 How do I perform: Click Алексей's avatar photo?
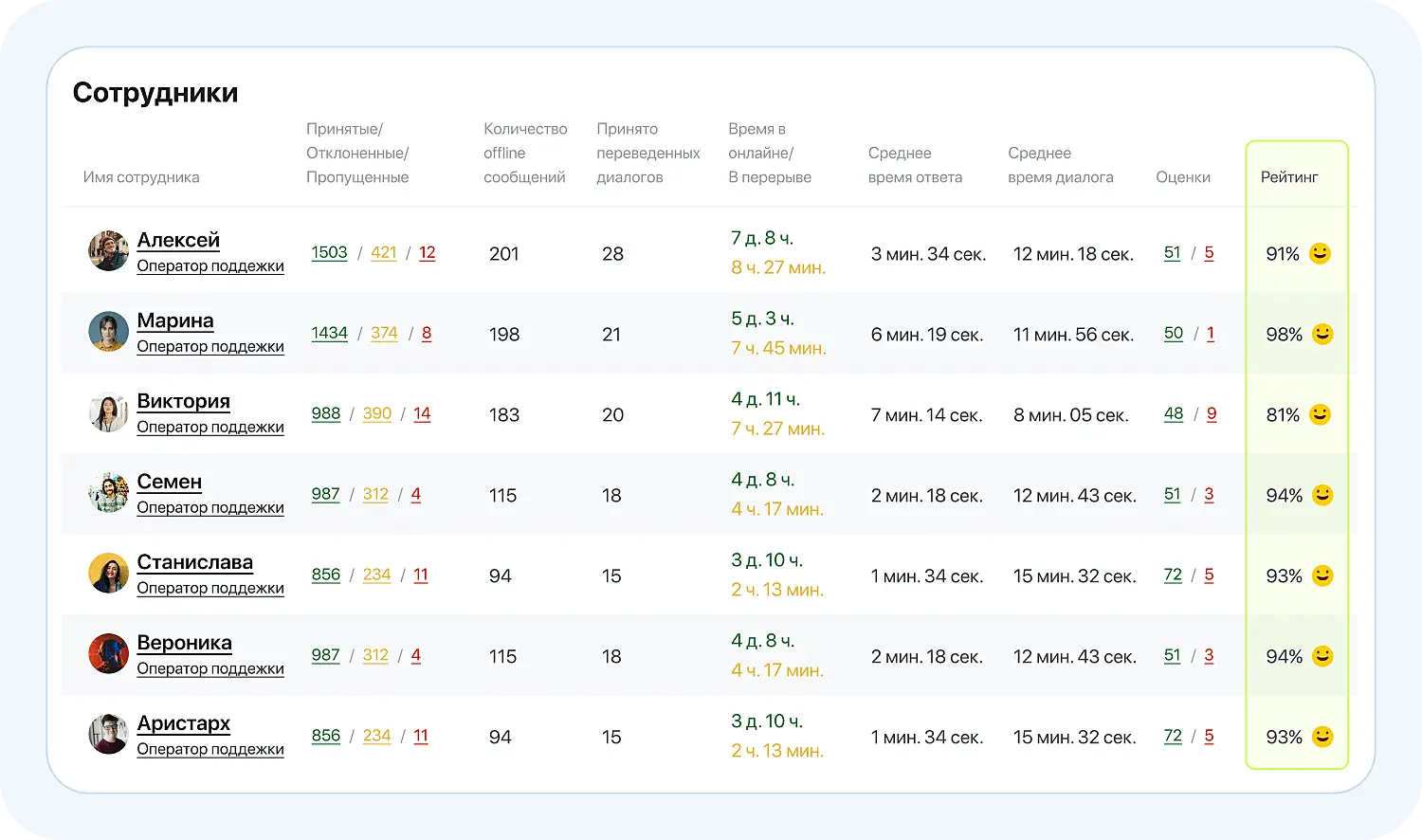tap(108, 251)
